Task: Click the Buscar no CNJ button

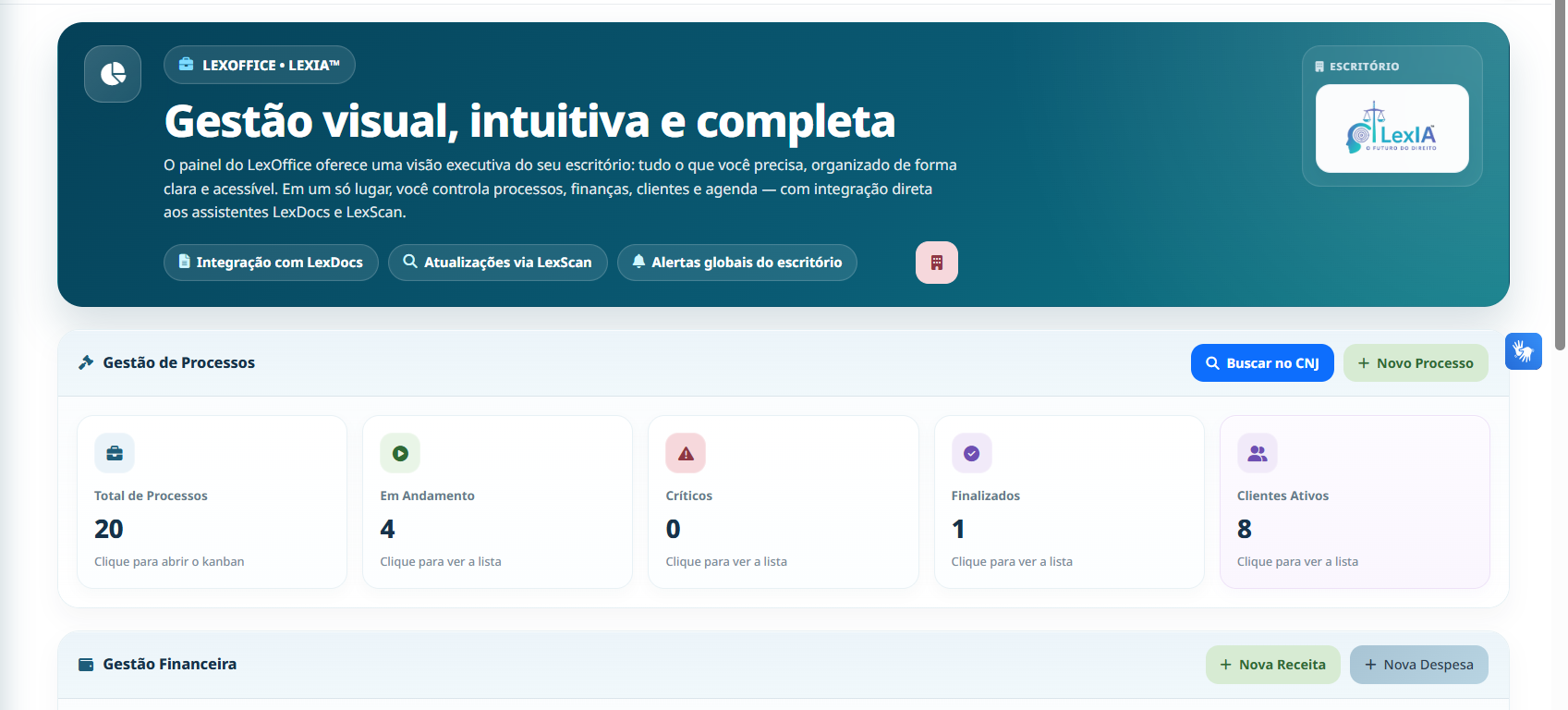Action: 1262,363
